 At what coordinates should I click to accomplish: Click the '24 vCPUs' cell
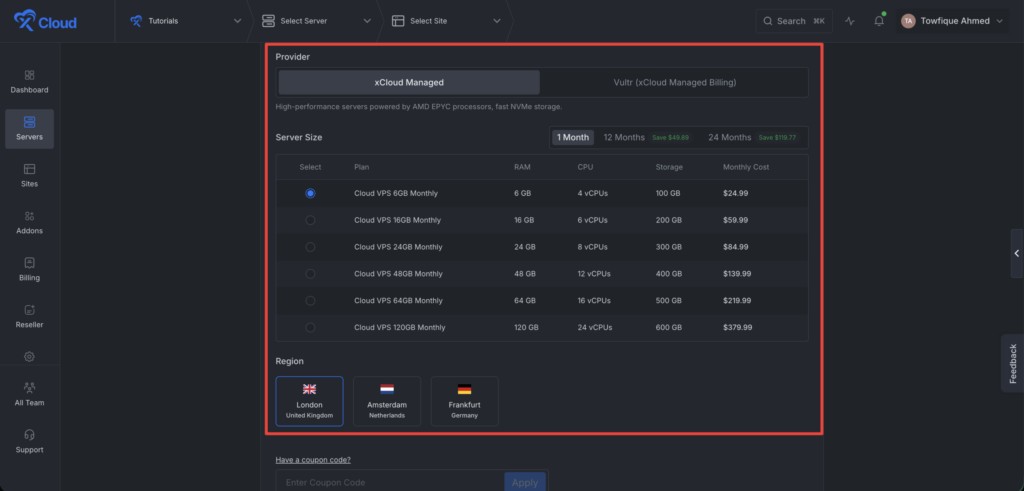click(595, 327)
